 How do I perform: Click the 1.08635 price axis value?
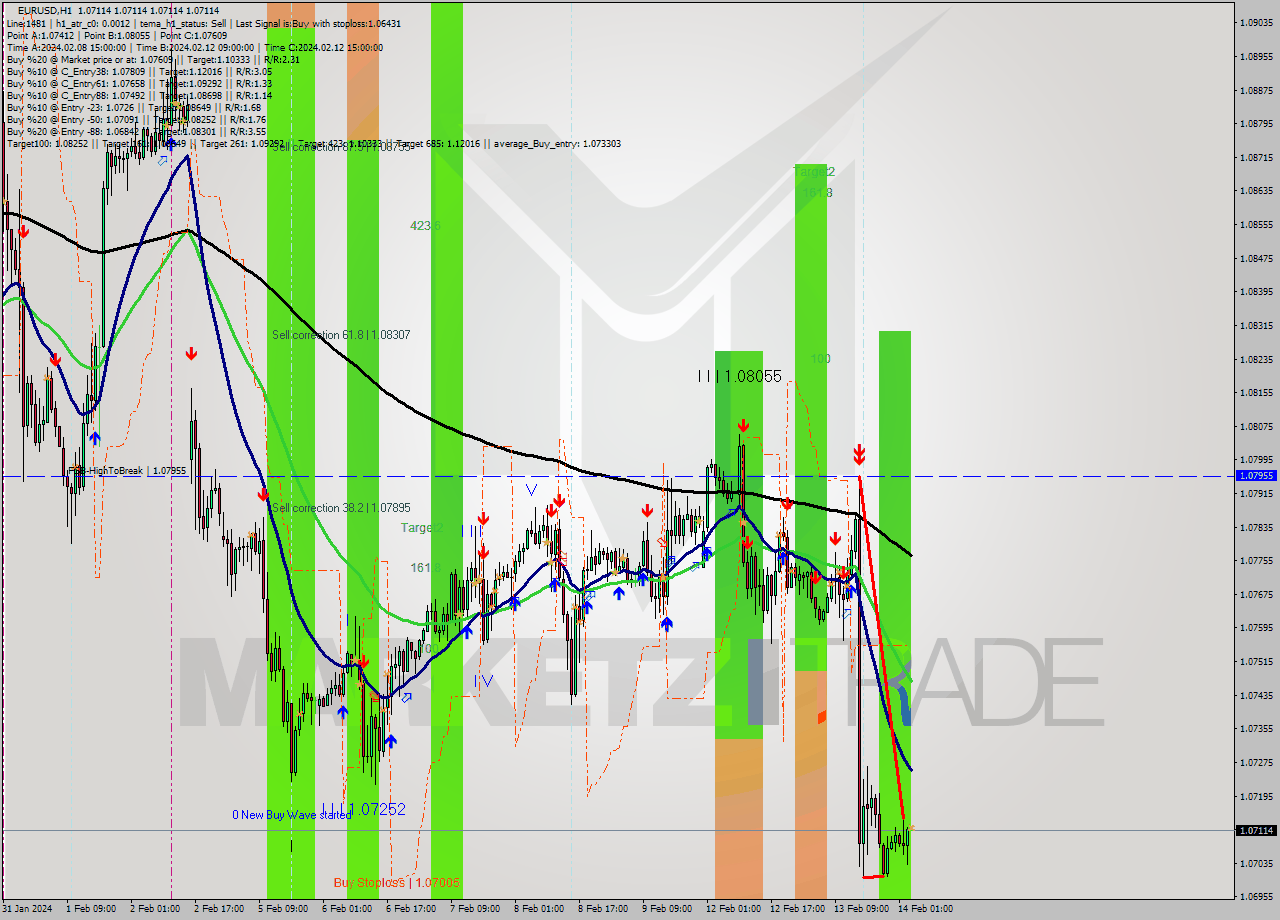point(1256,190)
